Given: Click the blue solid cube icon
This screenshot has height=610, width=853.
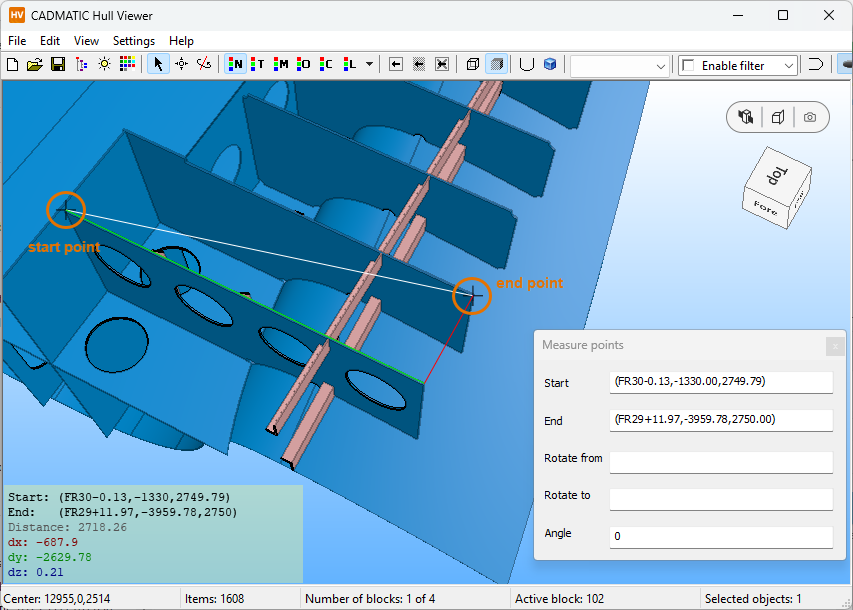Looking at the screenshot, I should (x=550, y=64).
